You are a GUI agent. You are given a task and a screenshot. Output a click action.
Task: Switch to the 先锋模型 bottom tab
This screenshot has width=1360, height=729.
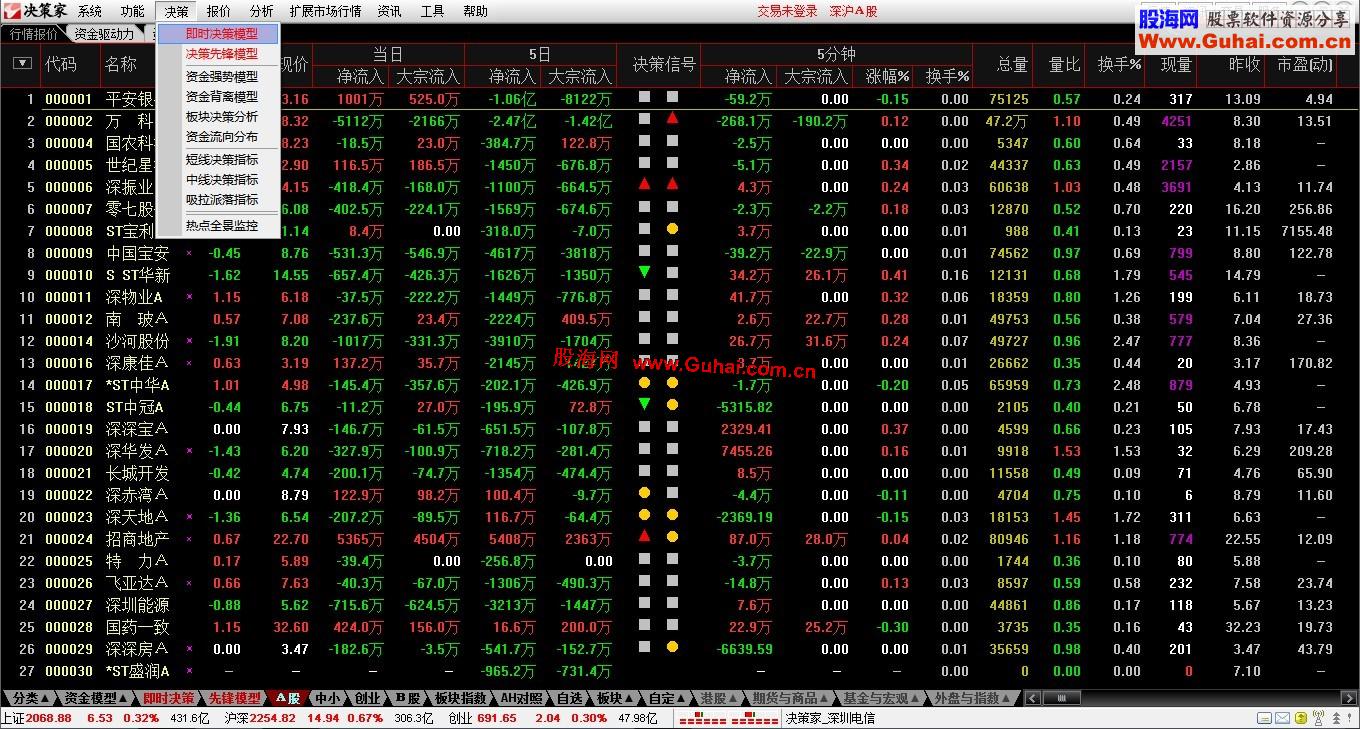[234, 698]
